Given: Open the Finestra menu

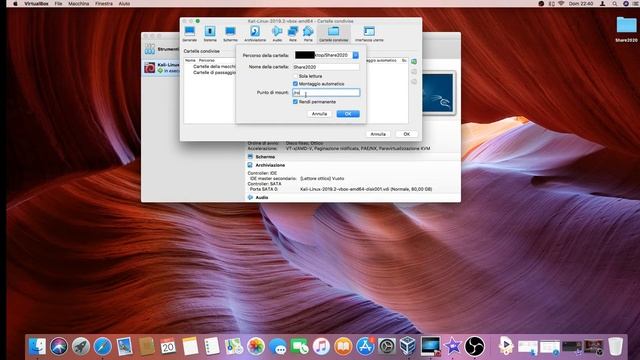Looking at the screenshot, I should 104,3.
